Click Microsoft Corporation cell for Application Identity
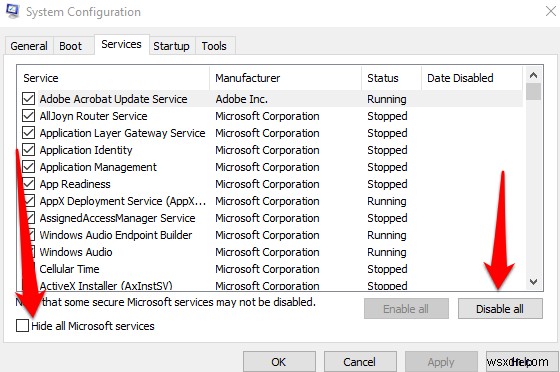The height and width of the screenshot is (372, 560). (x=267, y=150)
